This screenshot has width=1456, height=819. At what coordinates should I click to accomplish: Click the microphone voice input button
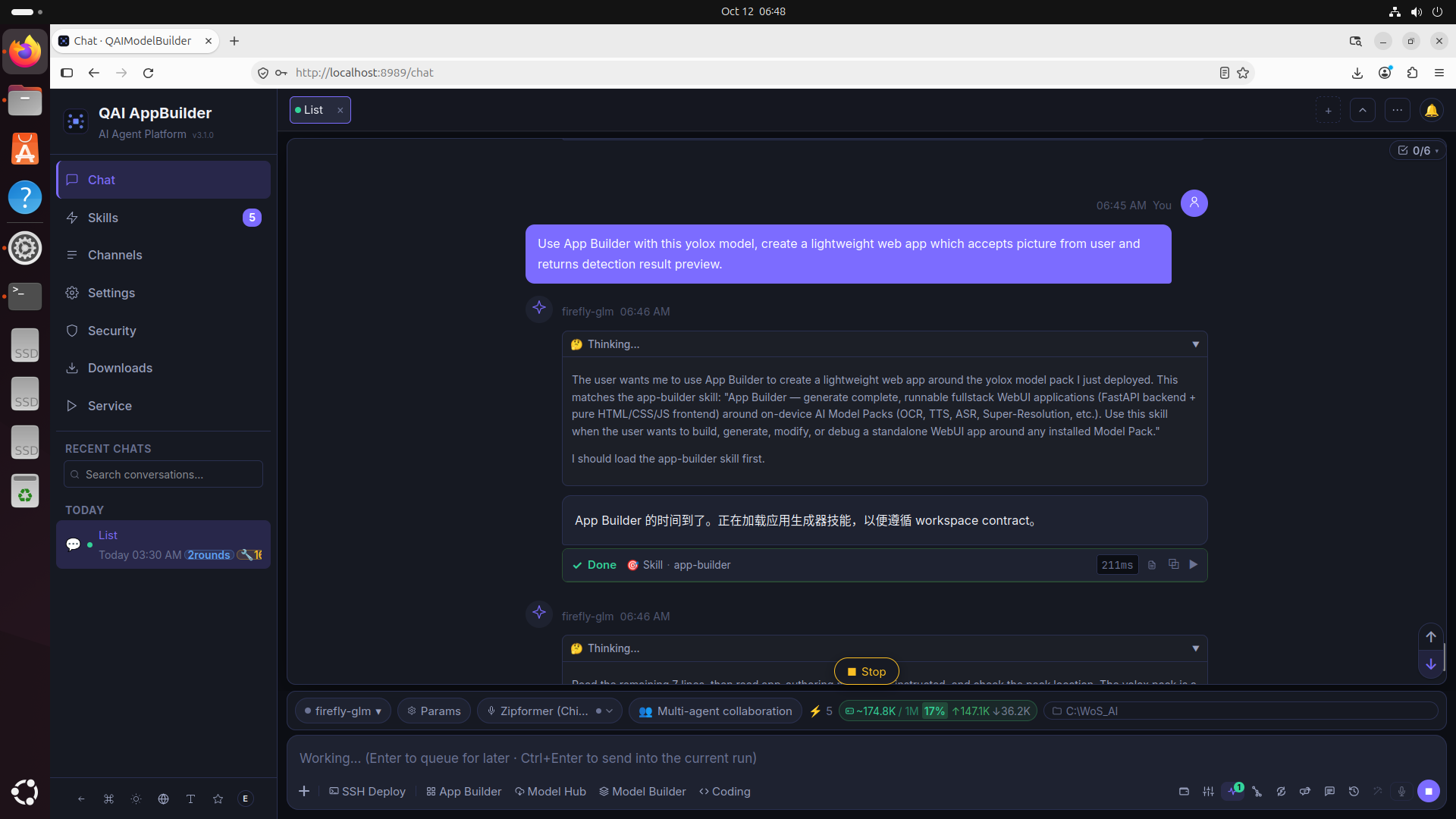click(1401, 791)
